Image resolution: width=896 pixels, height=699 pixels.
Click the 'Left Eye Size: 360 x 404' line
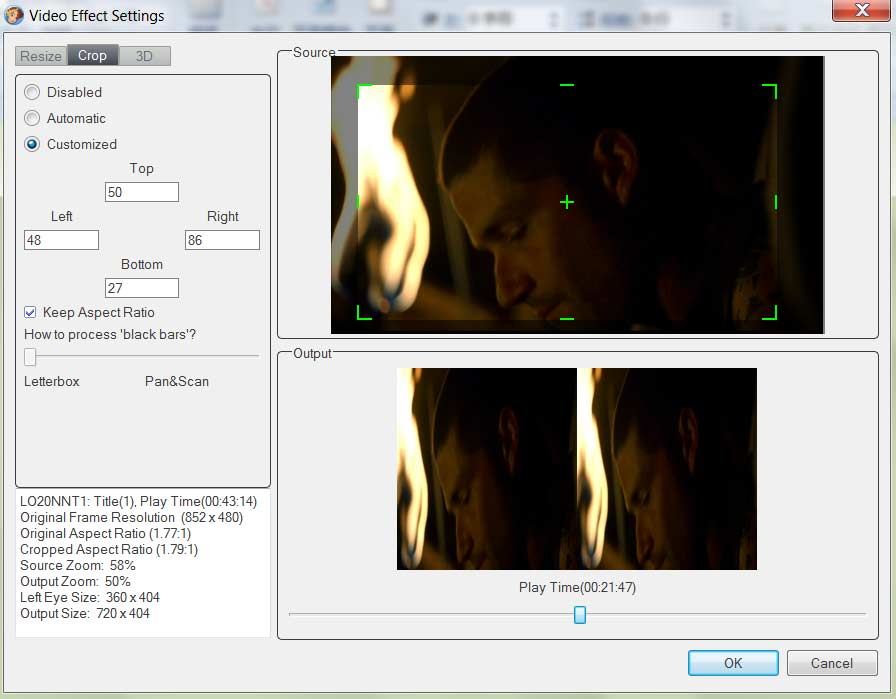tap(90, 597)
